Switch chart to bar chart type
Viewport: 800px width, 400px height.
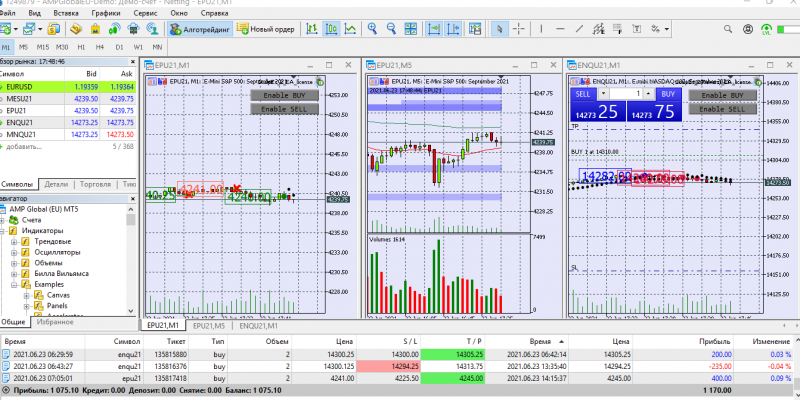point(312,29)
